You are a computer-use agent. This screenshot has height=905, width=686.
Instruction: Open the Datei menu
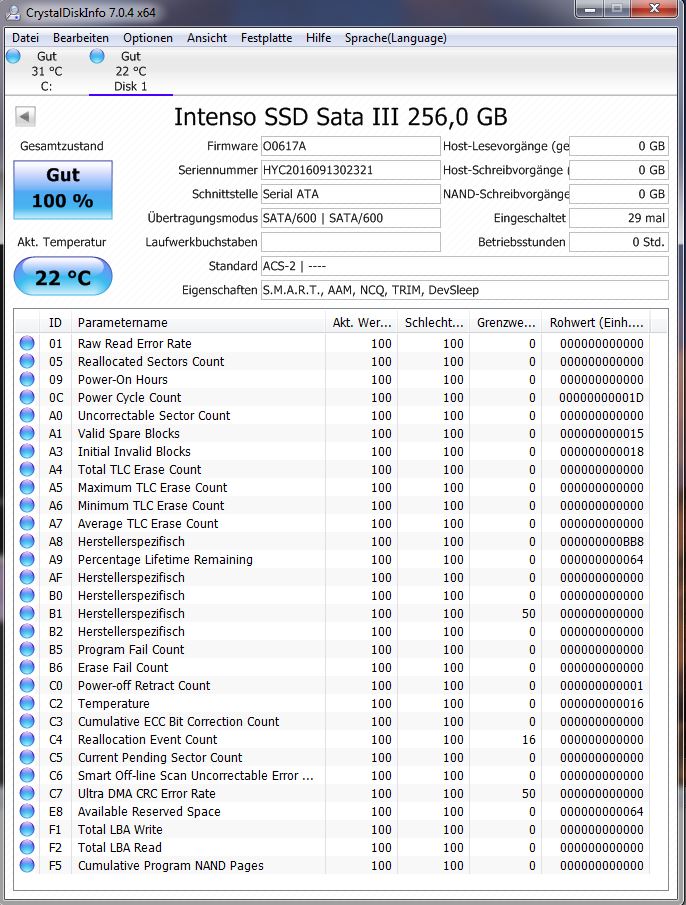25,38
